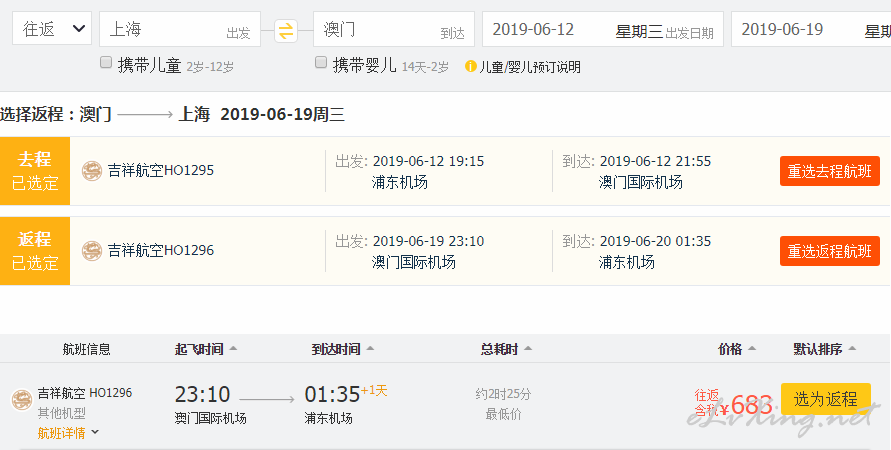This screenshot has width=891, height=450.
Task: Click the 上海 departure city field
Action: tap(180, 29)
